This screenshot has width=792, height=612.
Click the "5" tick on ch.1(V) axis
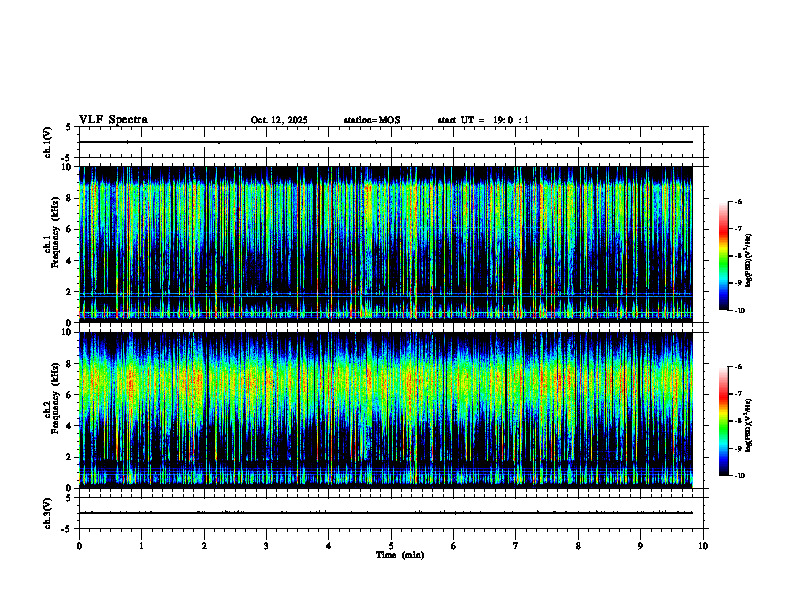68,127
